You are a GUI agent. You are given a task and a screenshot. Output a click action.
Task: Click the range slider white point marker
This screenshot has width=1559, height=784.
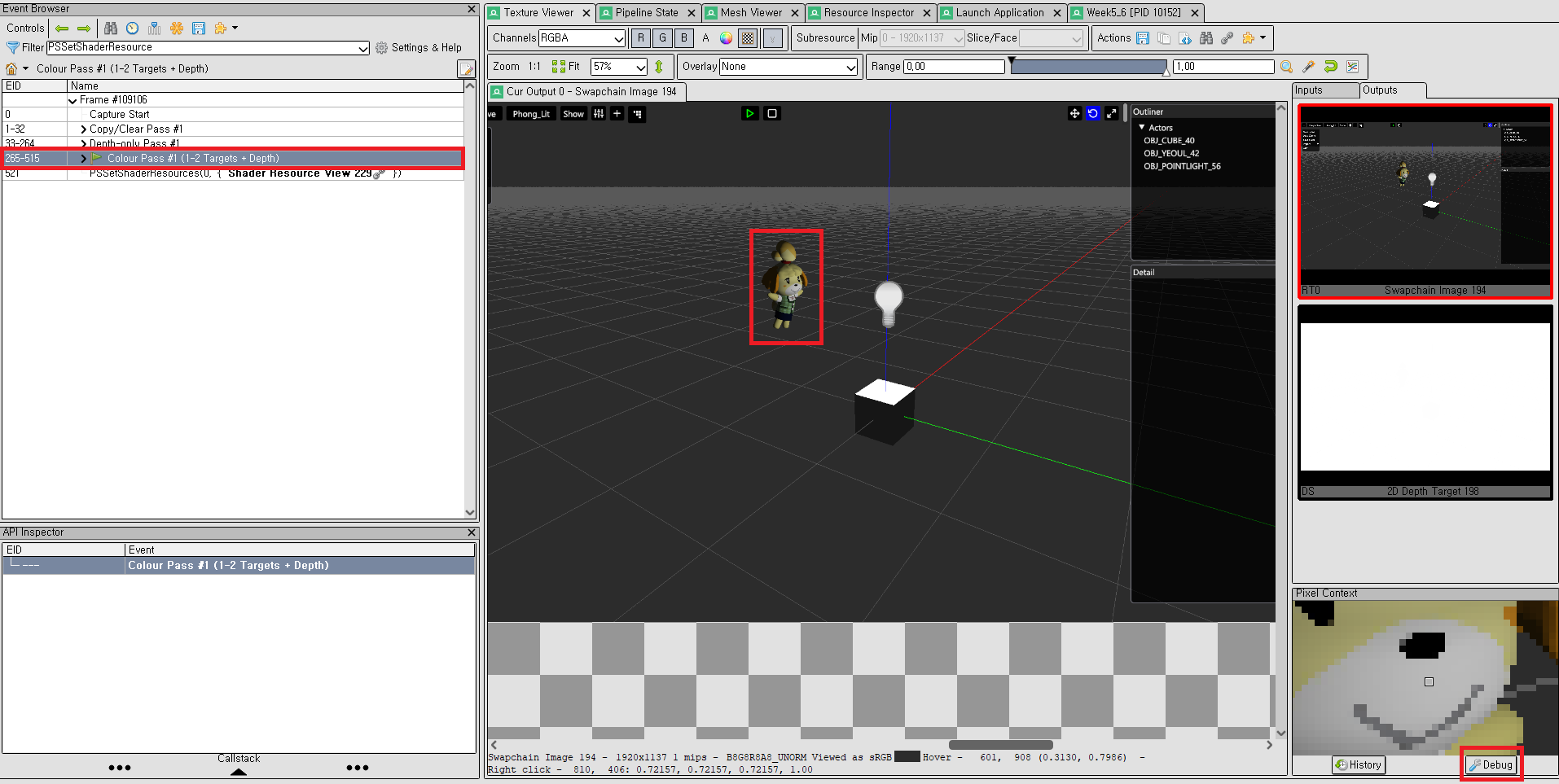tap(1166, 71)
